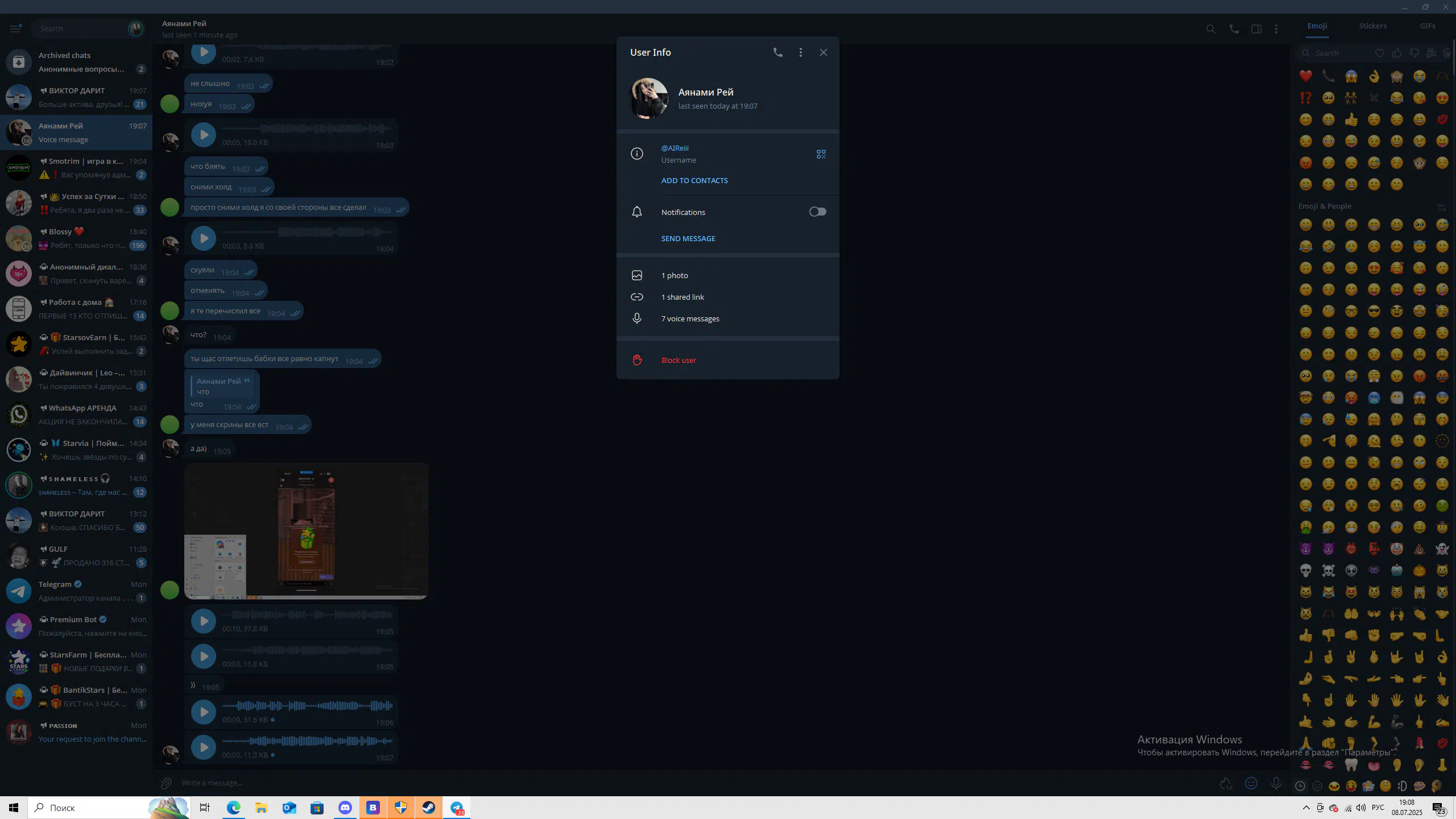
Task: Click SEND MESSAGE button
Action: [x=688, y=238]
